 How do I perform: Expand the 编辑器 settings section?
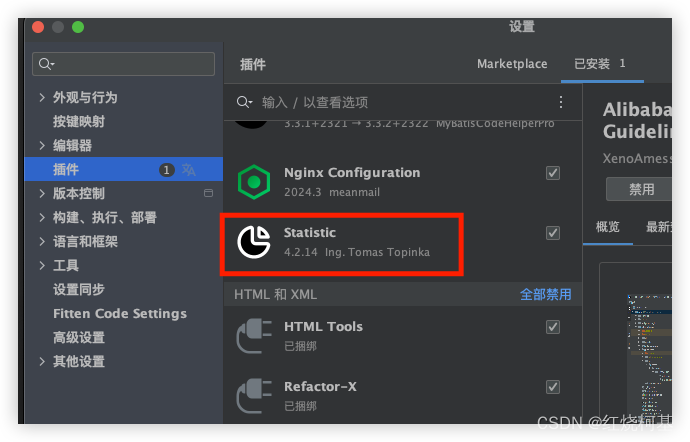click(42, 145)
